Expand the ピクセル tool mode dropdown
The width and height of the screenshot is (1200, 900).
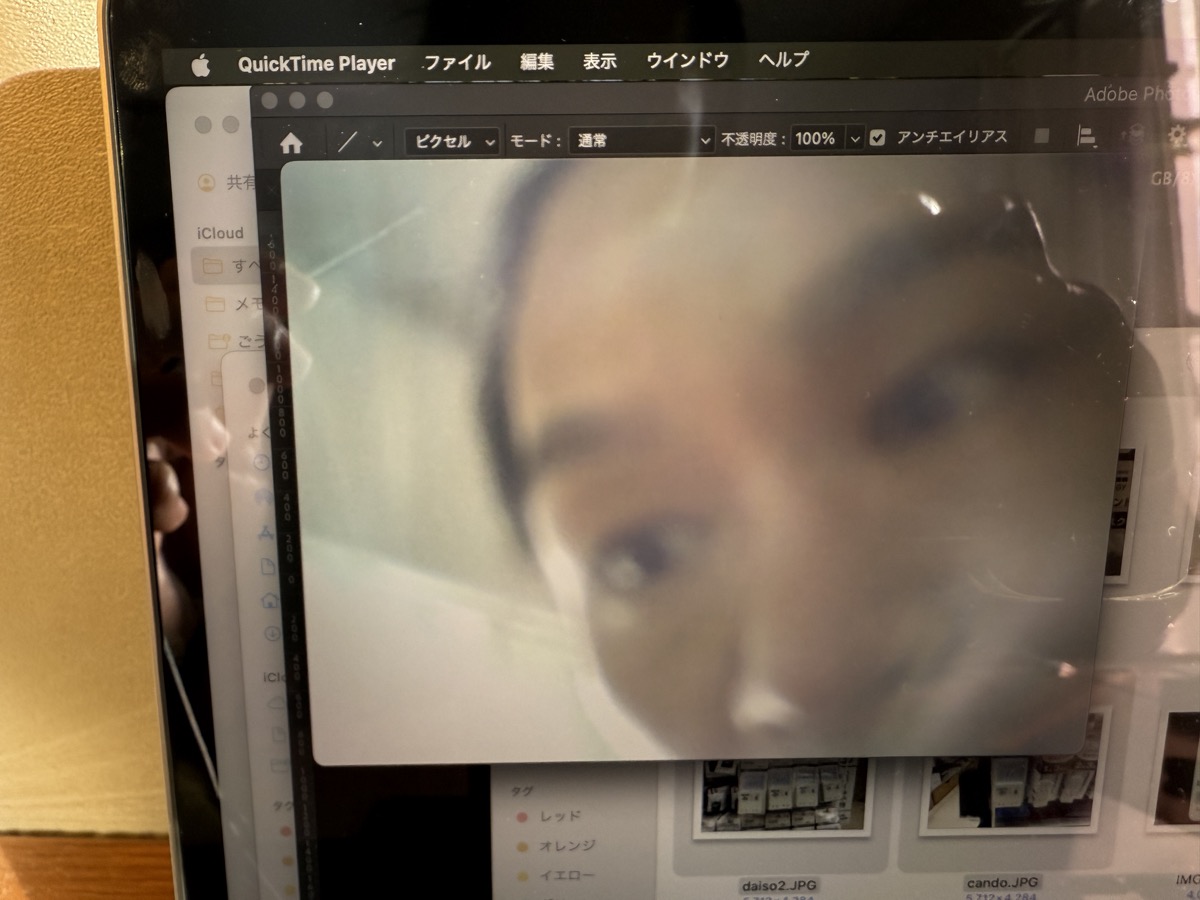click(x=452, y=141)
